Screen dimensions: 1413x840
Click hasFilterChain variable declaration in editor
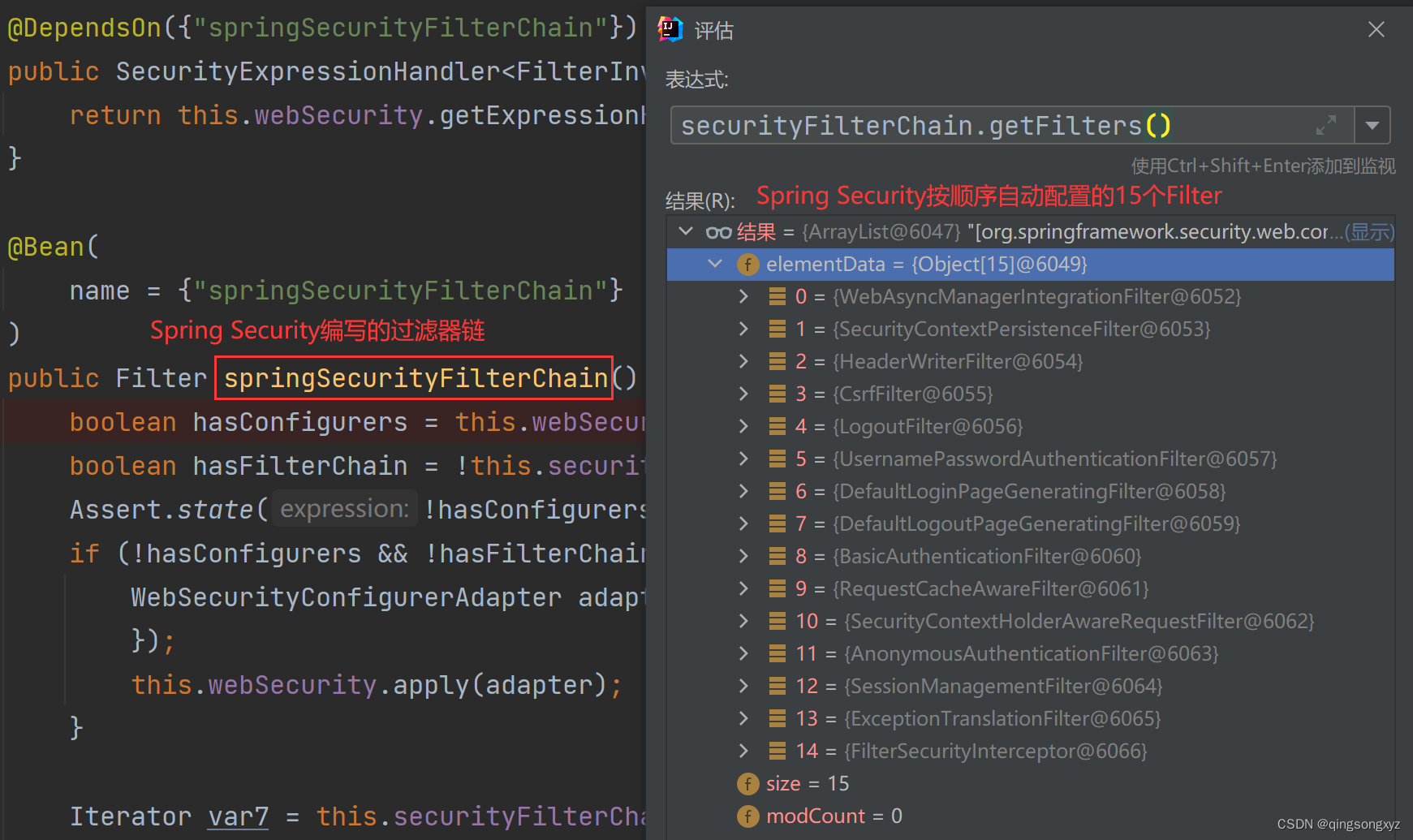click(300, 466)
